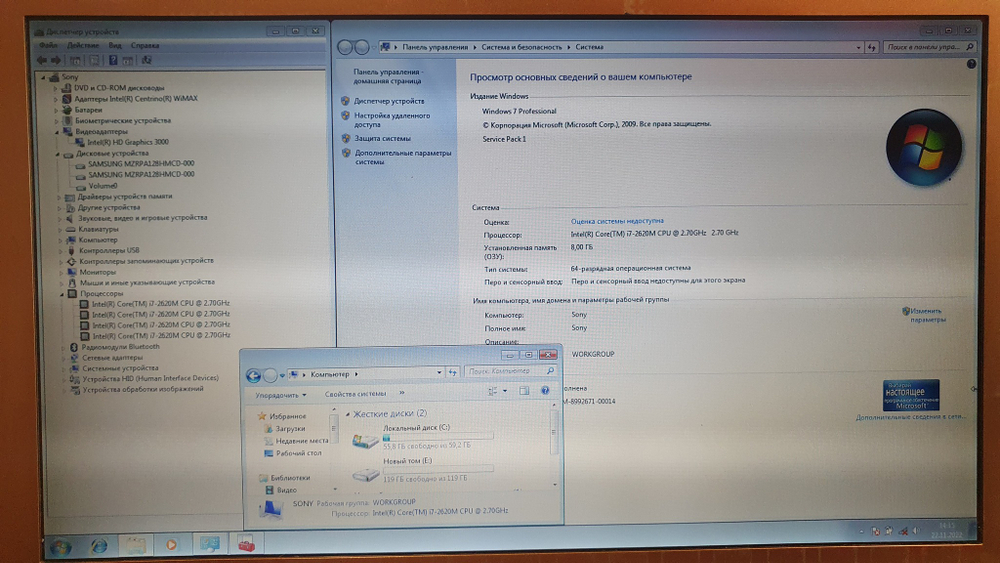Click help icon in explorer toolbar
The image size is (1000, 563).
click(x=545, y=391)
